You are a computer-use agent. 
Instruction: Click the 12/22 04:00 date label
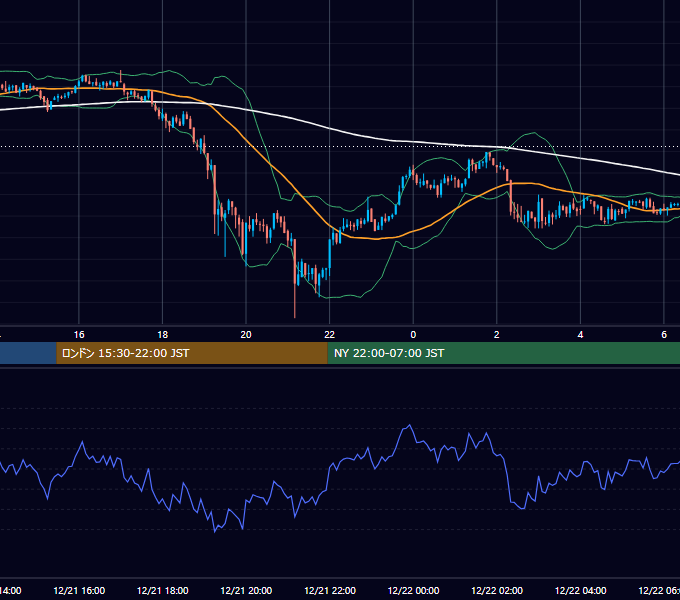(581, 590)
